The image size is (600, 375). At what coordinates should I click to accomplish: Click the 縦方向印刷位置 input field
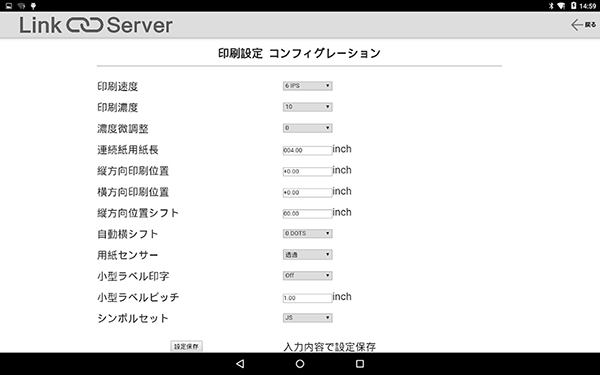pyautogui.click(x=308, y=171)
